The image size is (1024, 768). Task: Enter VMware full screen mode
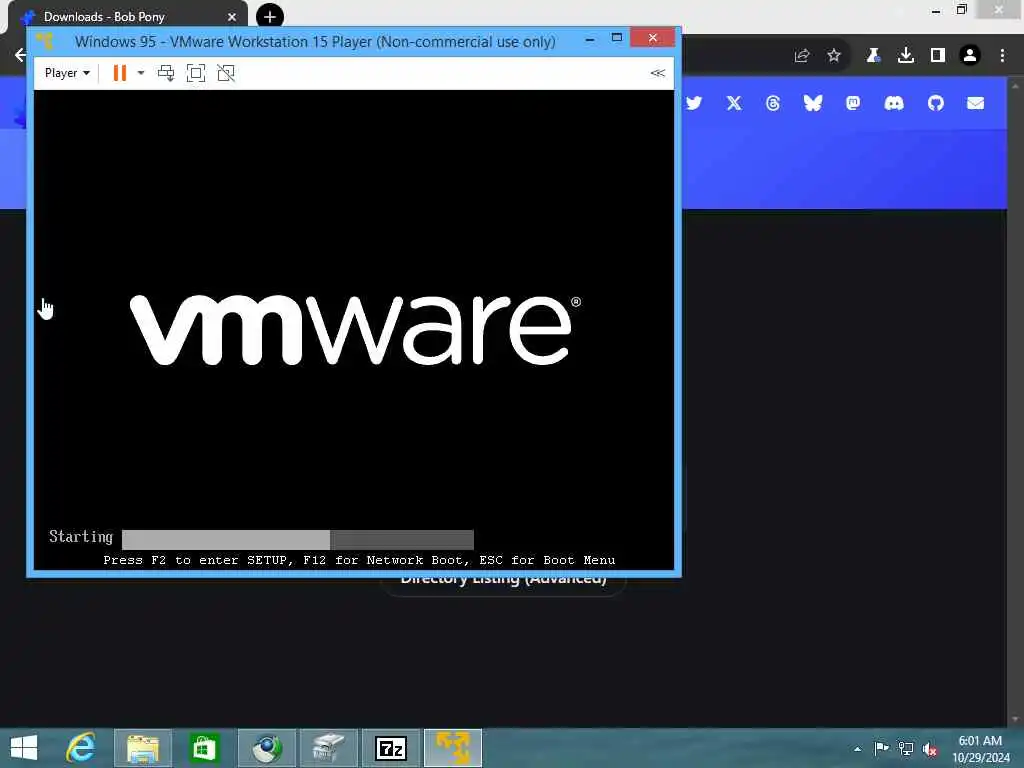(195, 72)
